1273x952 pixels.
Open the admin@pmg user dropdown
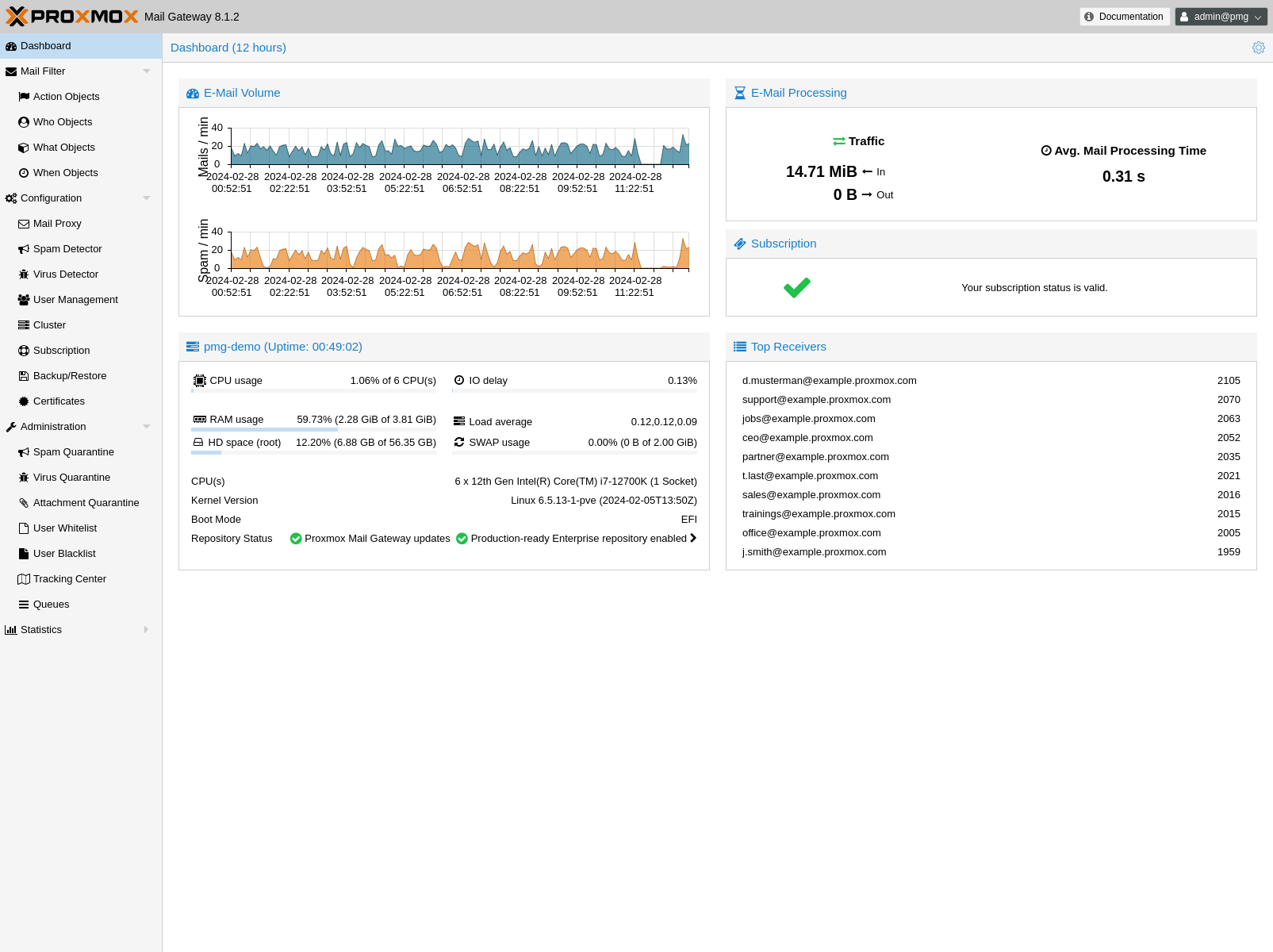1221,17
